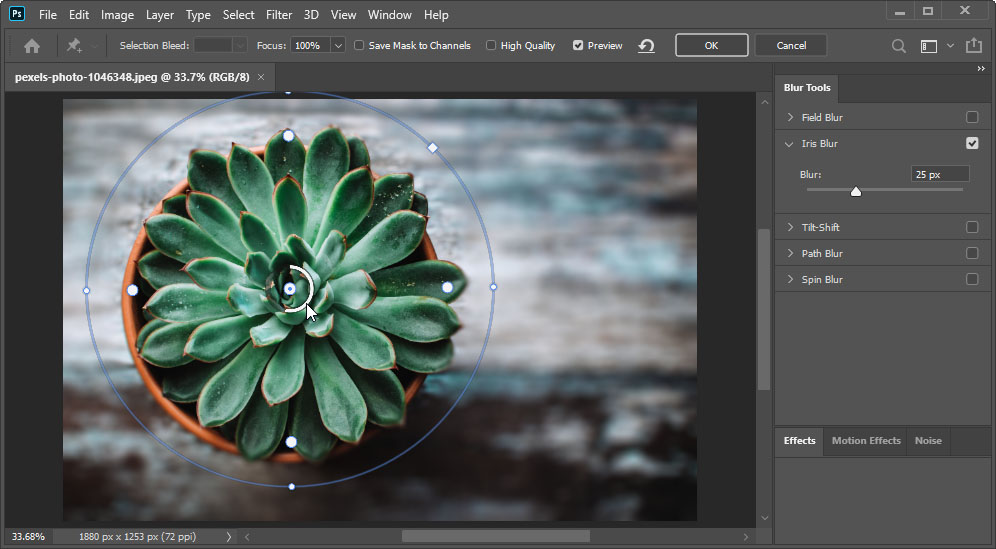The width and height of the screenshot is (996, 549).
Task: Click the reset blur pins arrow icon
Action: tap(646, 46)
